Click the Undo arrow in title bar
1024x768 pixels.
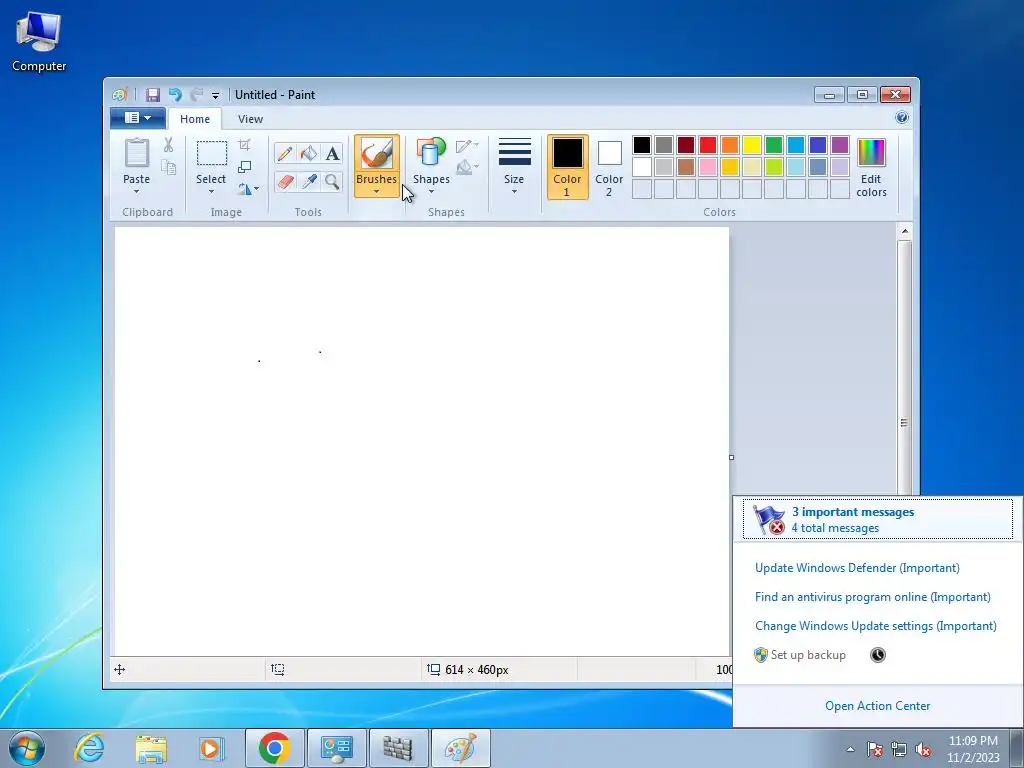(x=175, y=95)
